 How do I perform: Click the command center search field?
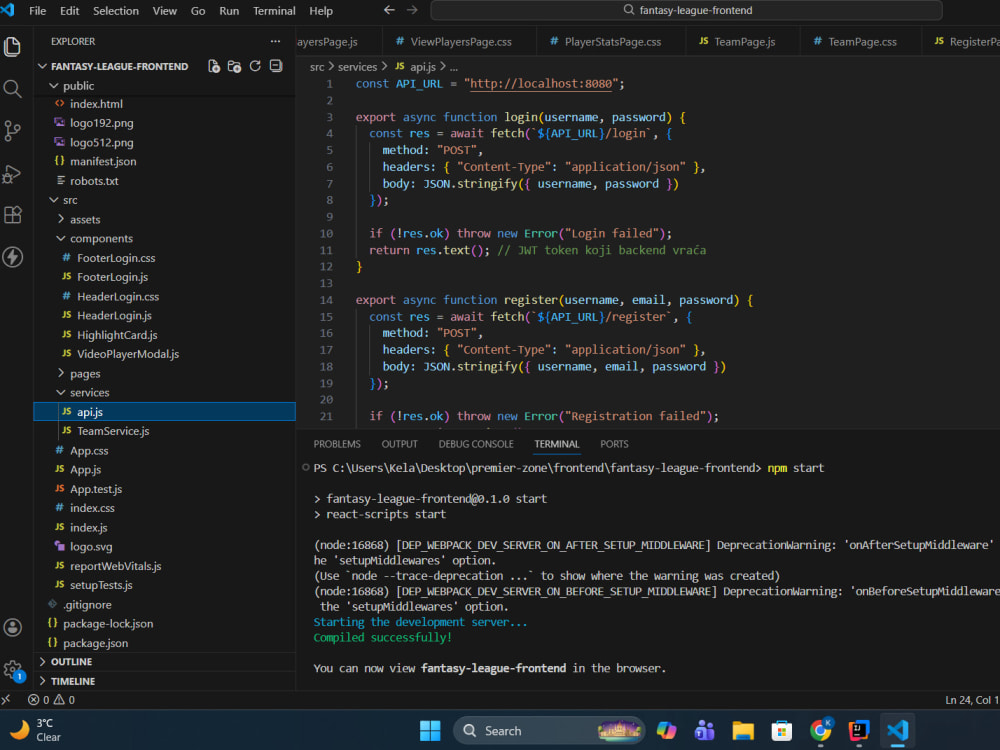coord(687,10)
